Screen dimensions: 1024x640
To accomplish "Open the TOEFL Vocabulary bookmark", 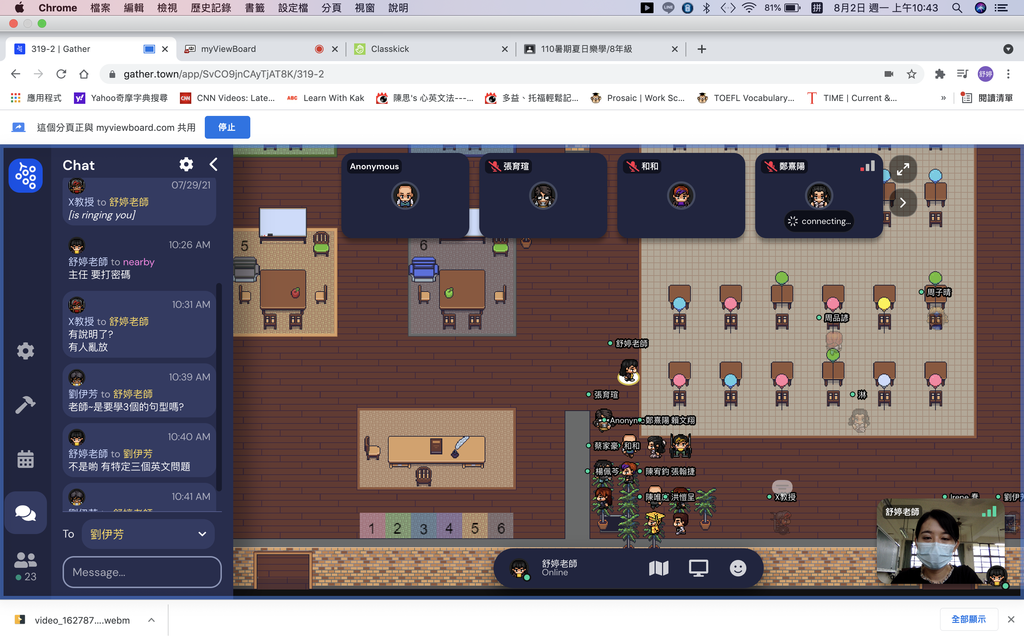I will click(x=746, y=98).
